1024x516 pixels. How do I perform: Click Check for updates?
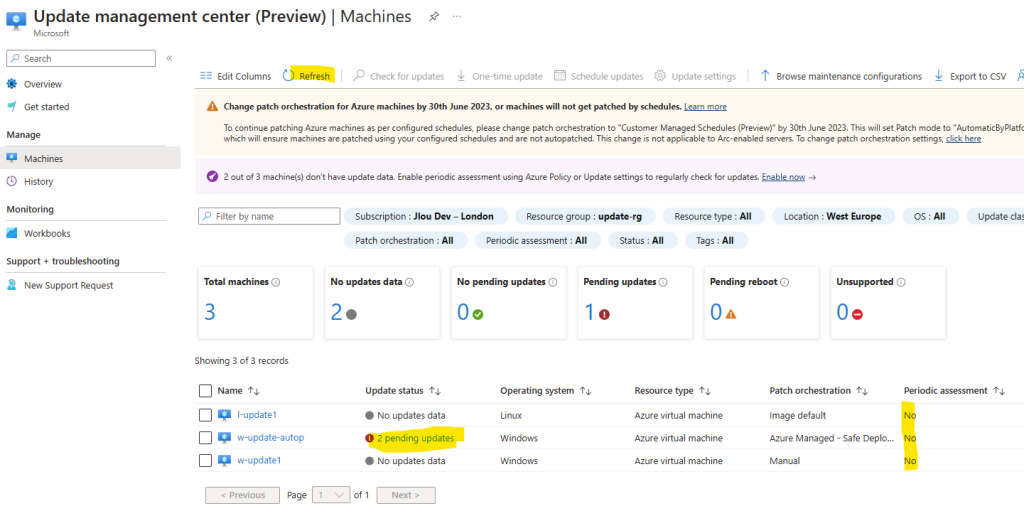click(399, 76)
